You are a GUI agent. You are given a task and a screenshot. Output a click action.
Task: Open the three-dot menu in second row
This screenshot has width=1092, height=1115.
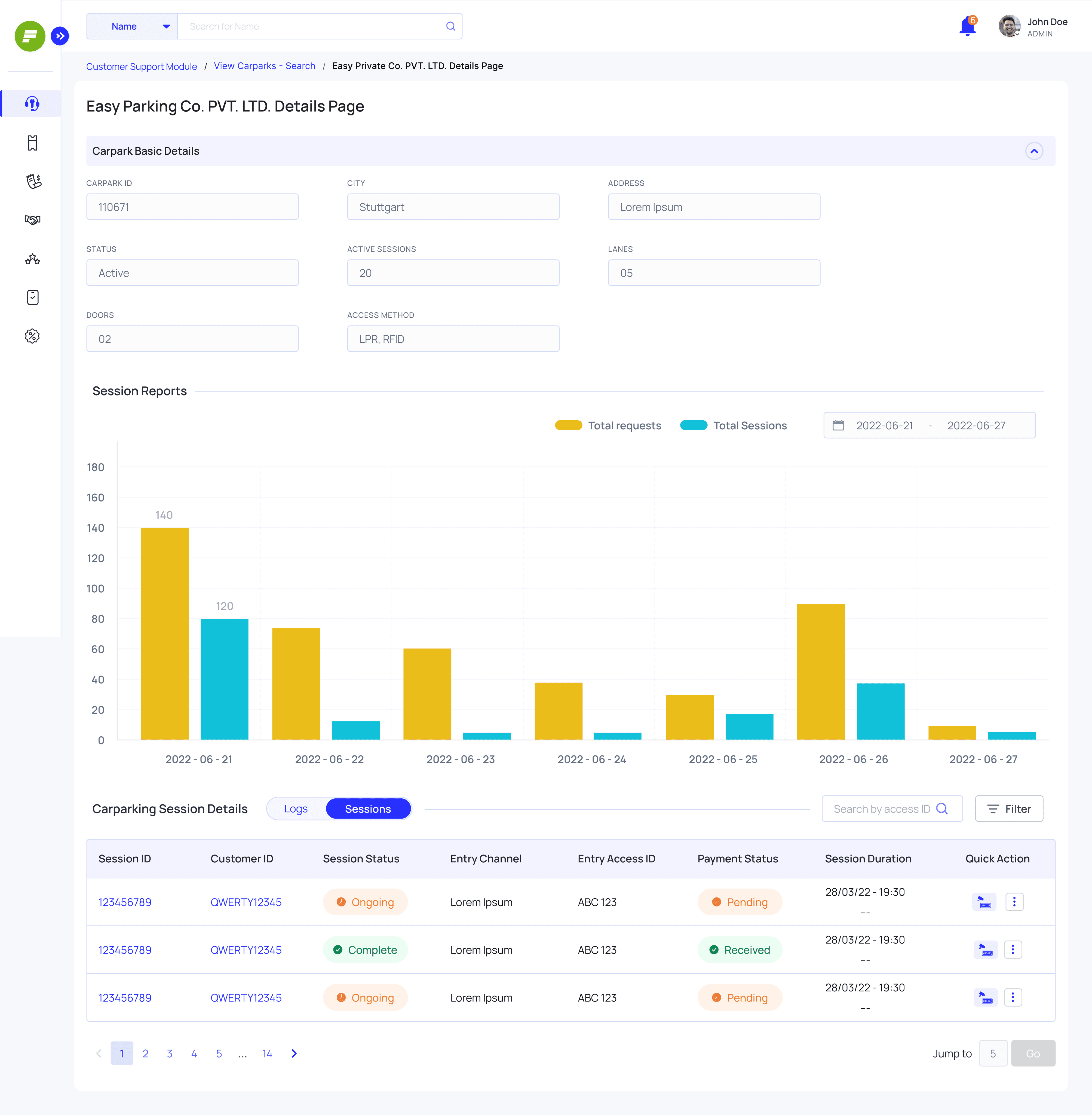point(1013,950)
